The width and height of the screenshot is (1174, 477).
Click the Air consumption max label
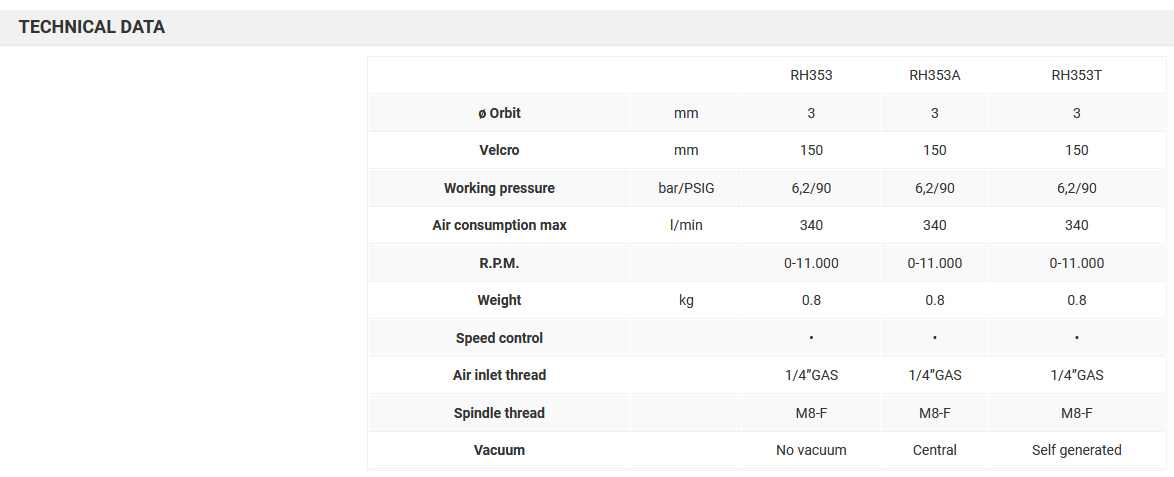click(499, 225)
